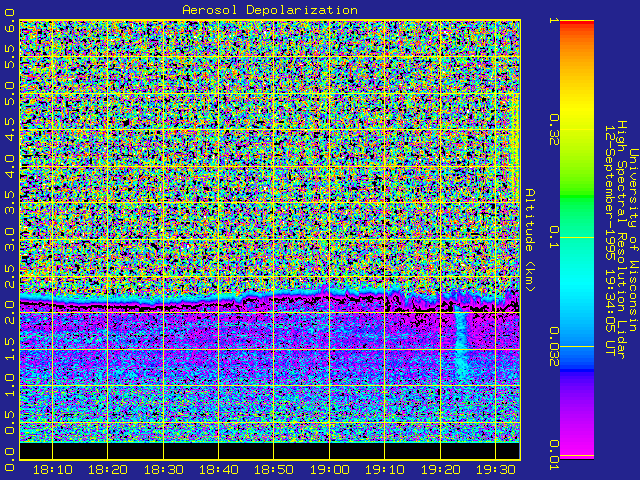Viewport: 640px width, 480px height.
Task: Click the 5.5 altitude axis label
Action: pyautogui.click(x=9, y=56)
